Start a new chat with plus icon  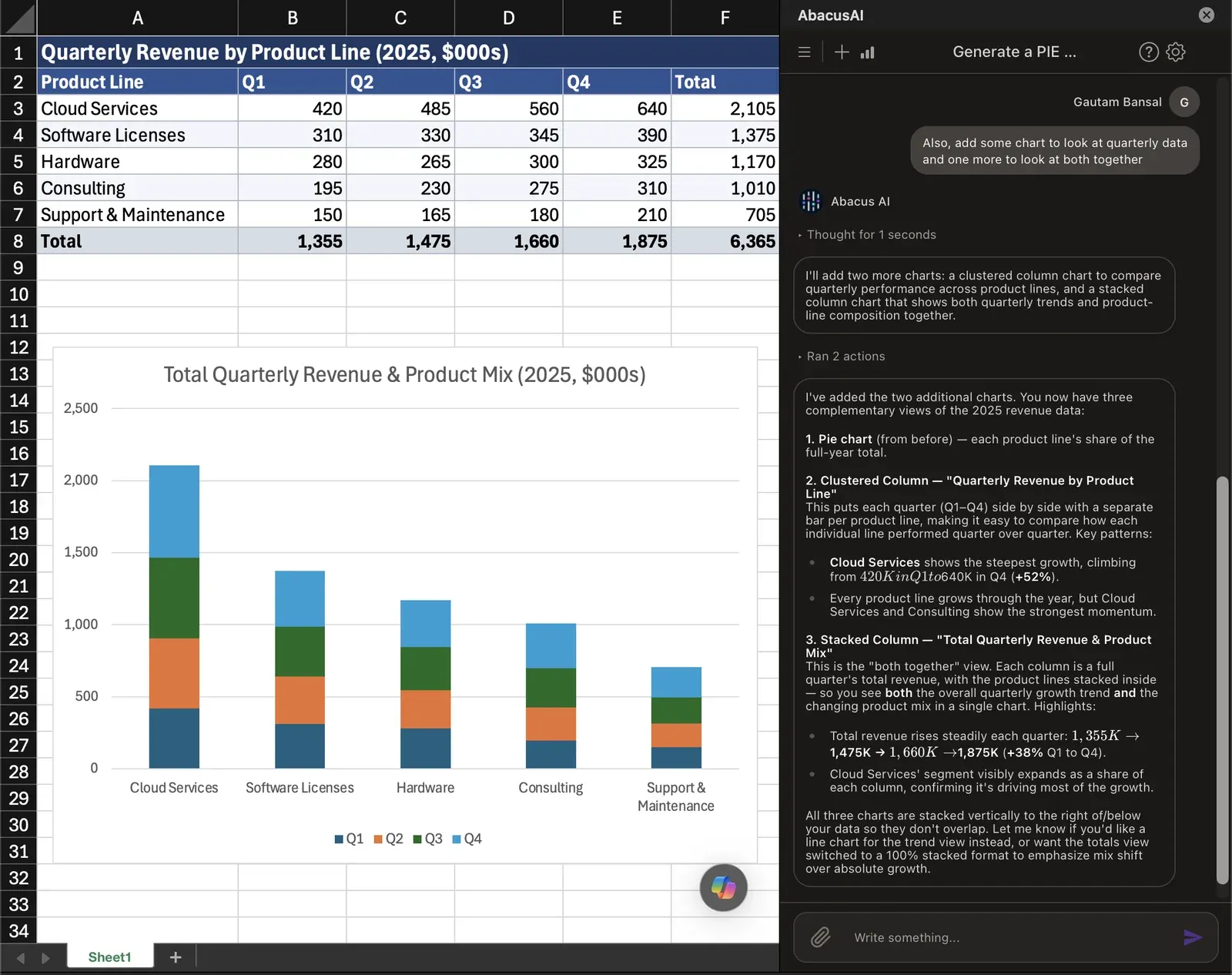click(x=842, y=52)
